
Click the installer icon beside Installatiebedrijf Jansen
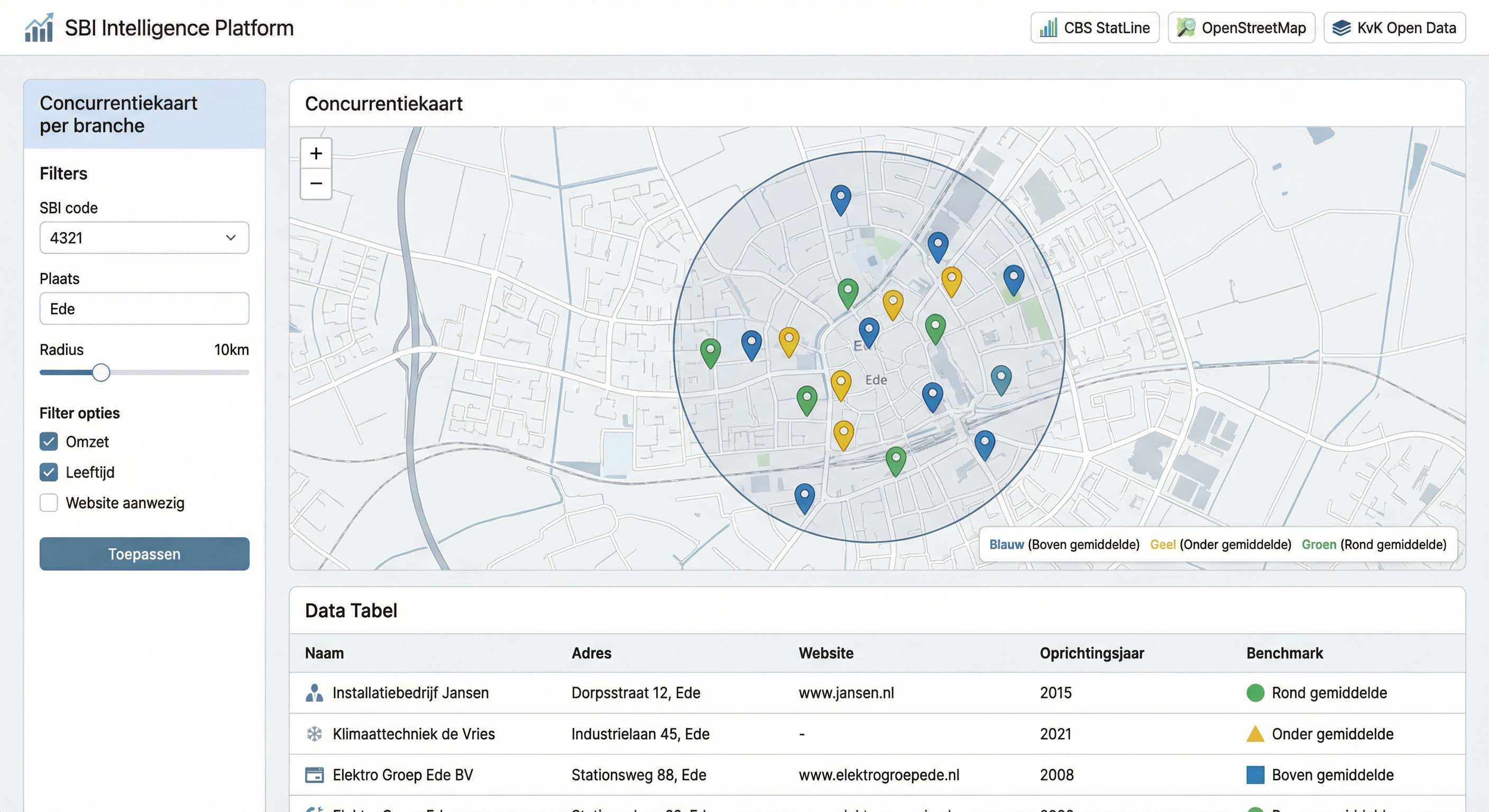pyautogui.click(x=314, y=693)
